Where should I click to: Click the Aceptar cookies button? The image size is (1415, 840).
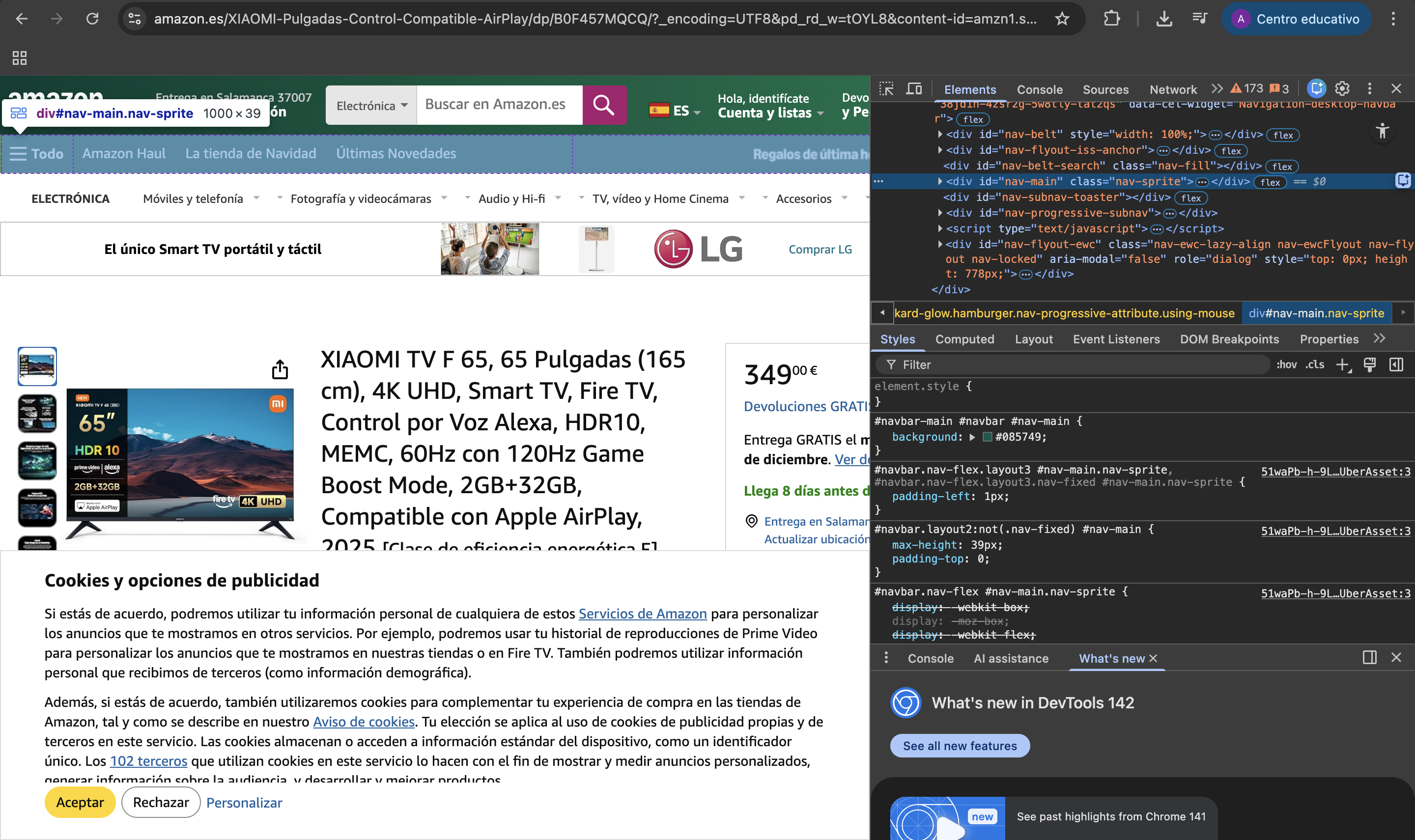coord(80,802)
